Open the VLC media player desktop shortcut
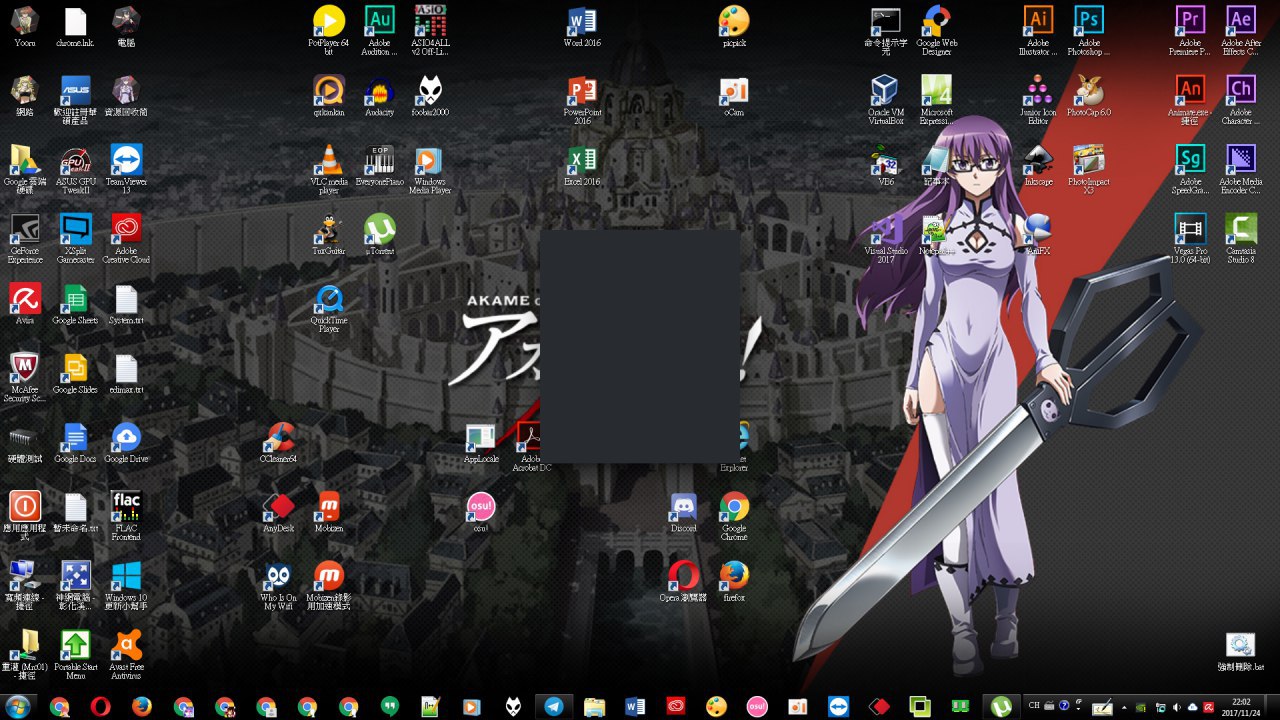This screenshot has width=1280, height=720. 328,161
